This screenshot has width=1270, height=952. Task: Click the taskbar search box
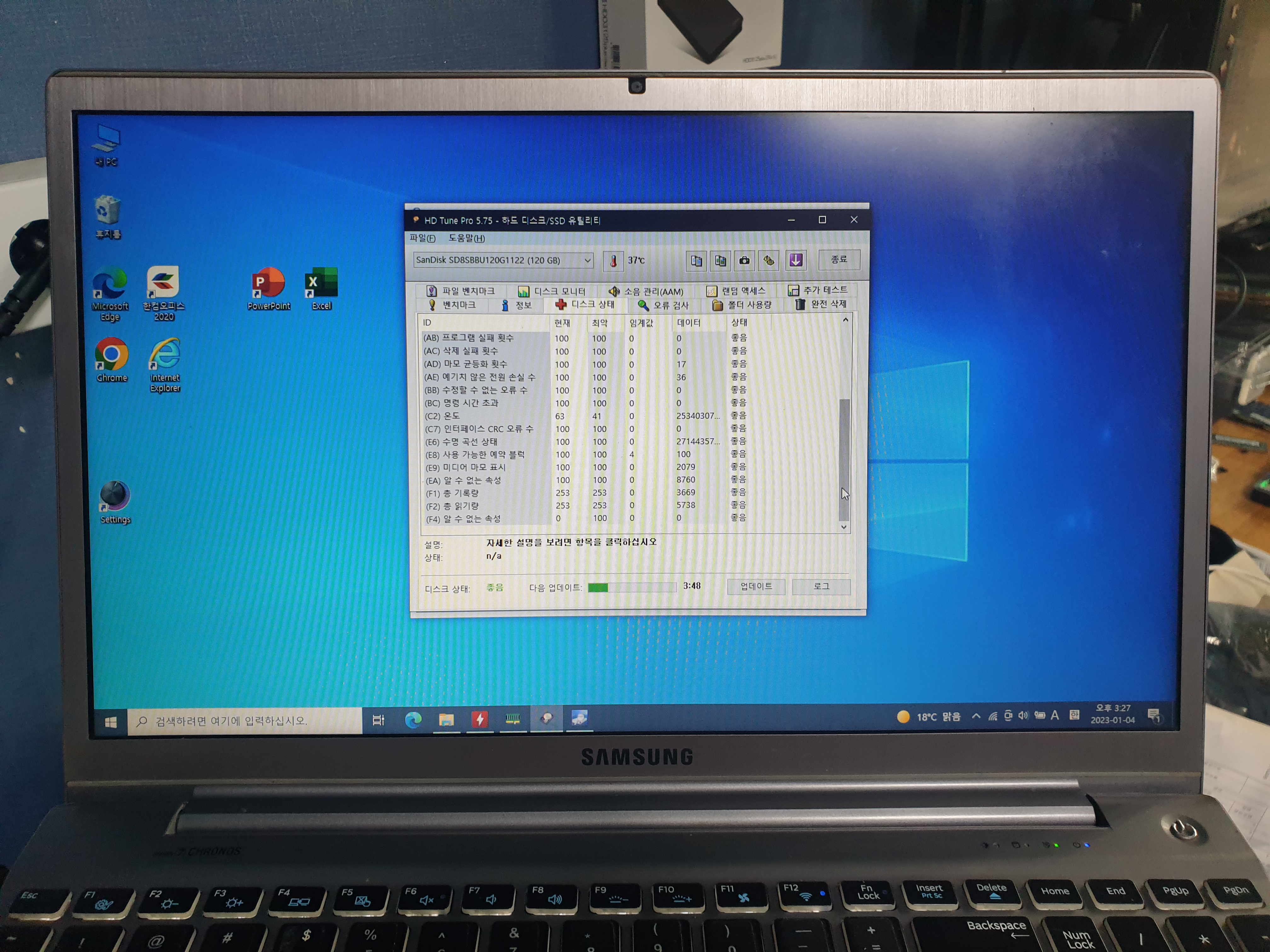[245, 721]
